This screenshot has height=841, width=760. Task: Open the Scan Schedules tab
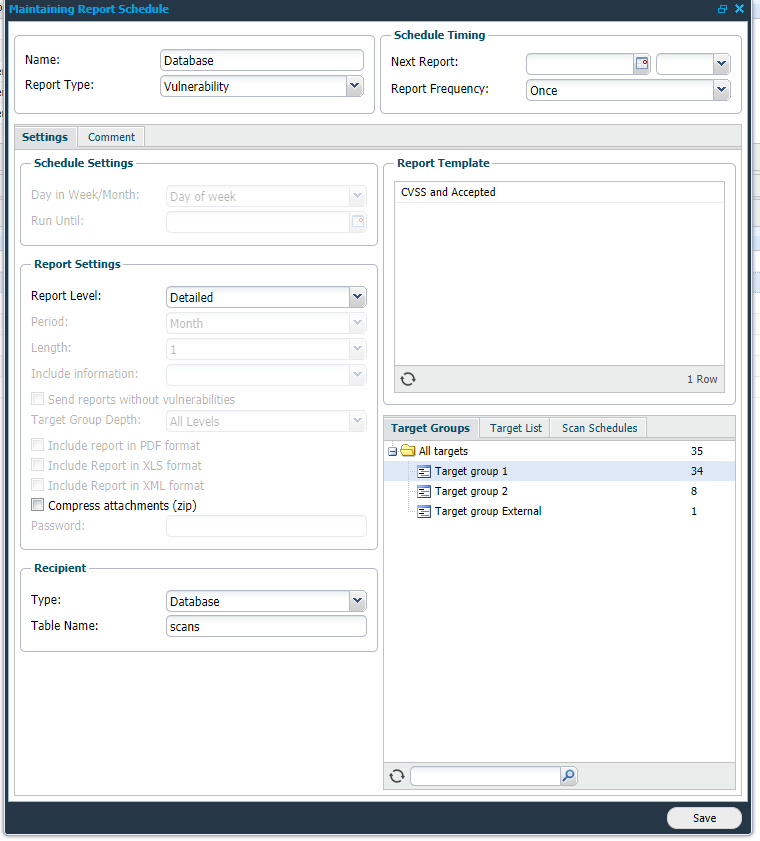(x=599, y=428)
